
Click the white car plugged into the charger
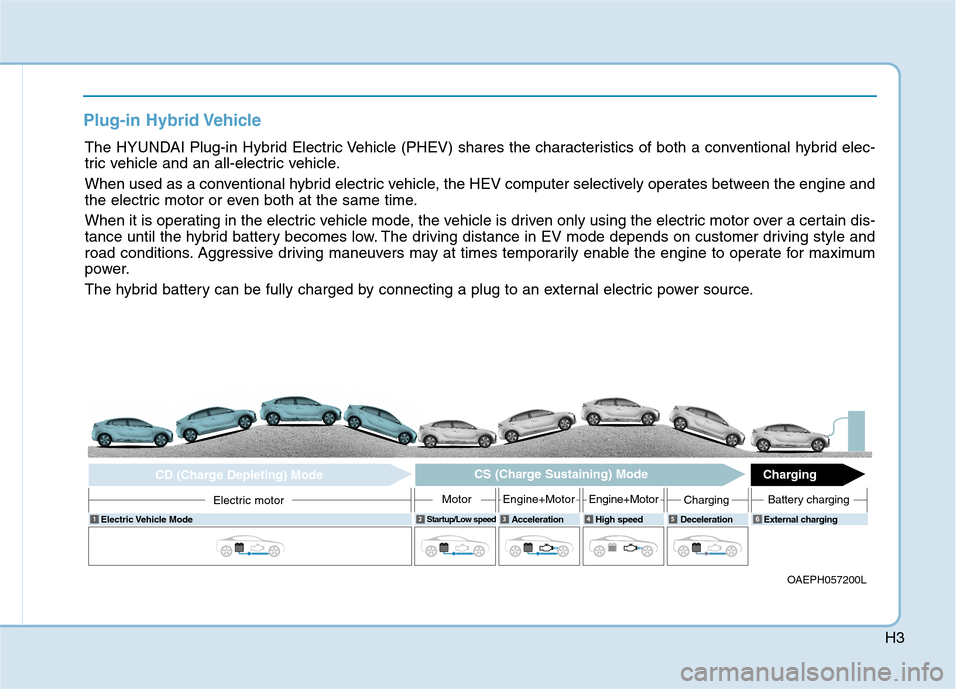[x=790, y=437]
